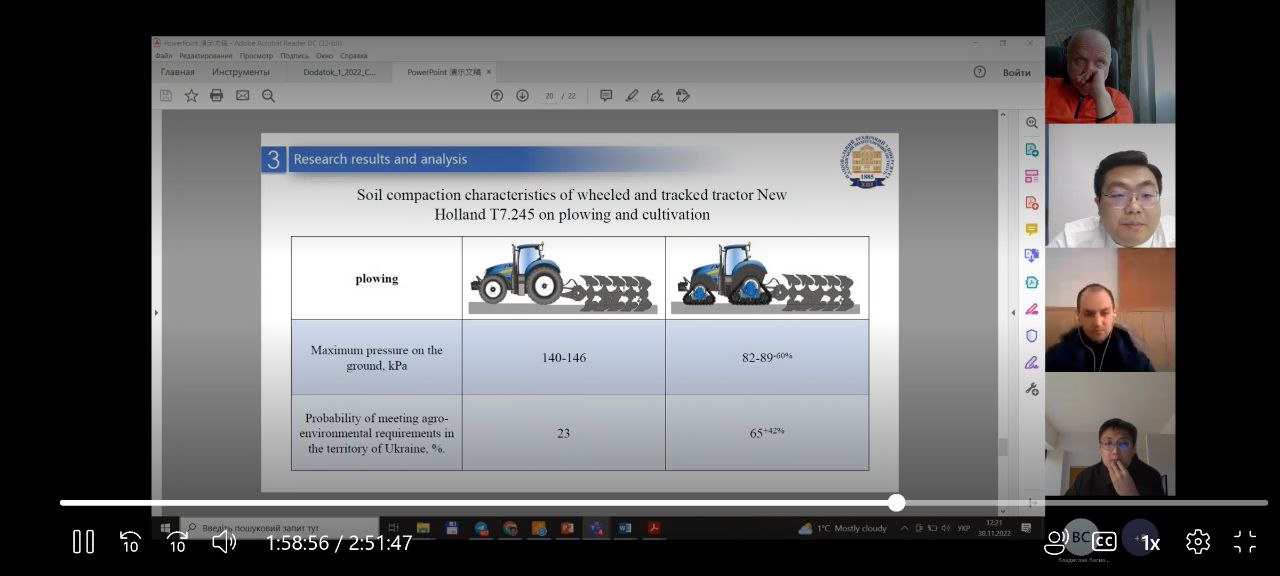Bookmark the file with star icon
Image resolution: width=1280 pixels, height=576 pixels.
pyautogui.click(x=191, y=96)
